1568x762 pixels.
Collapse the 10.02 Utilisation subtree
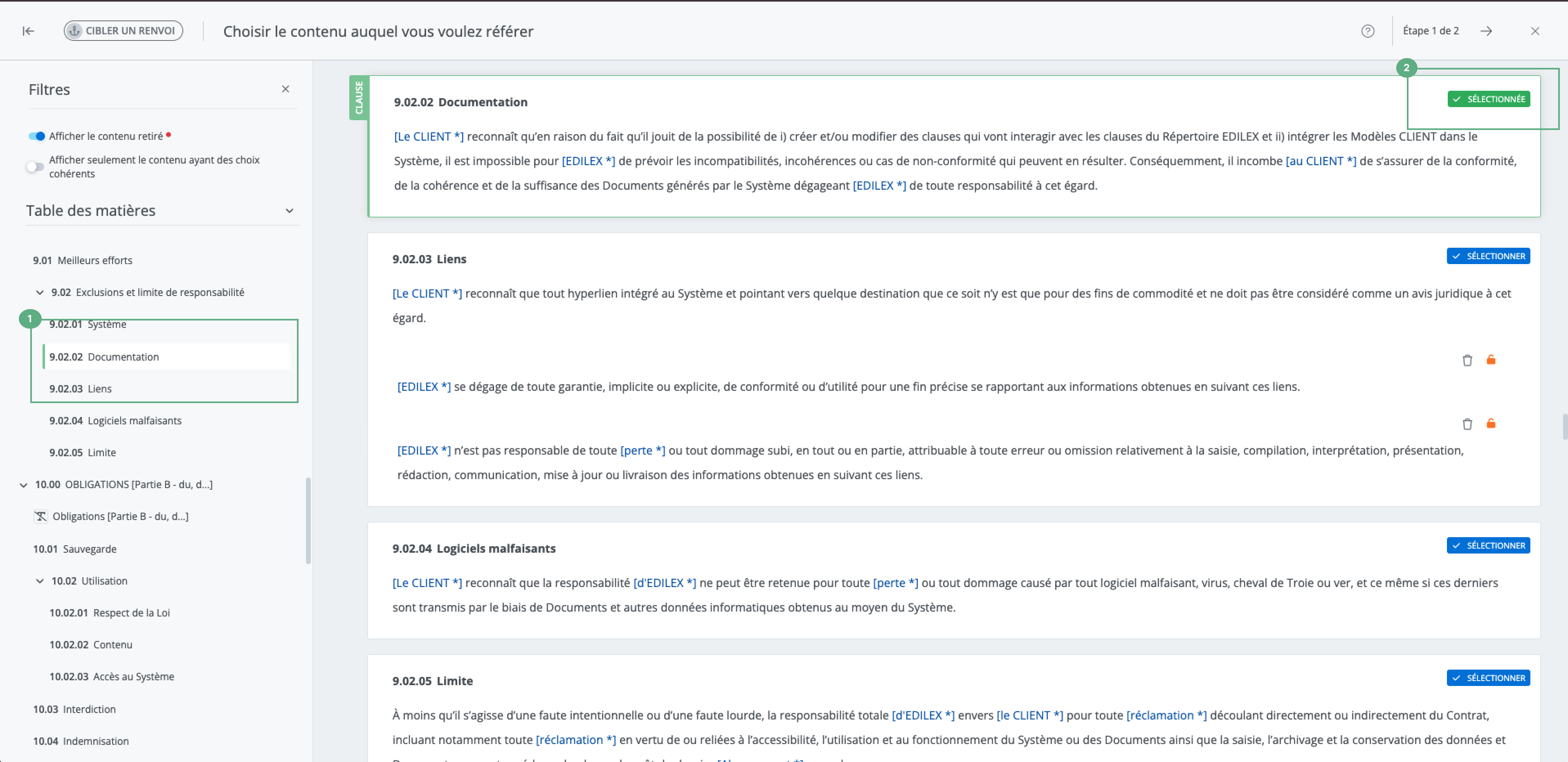pos(40,581)
